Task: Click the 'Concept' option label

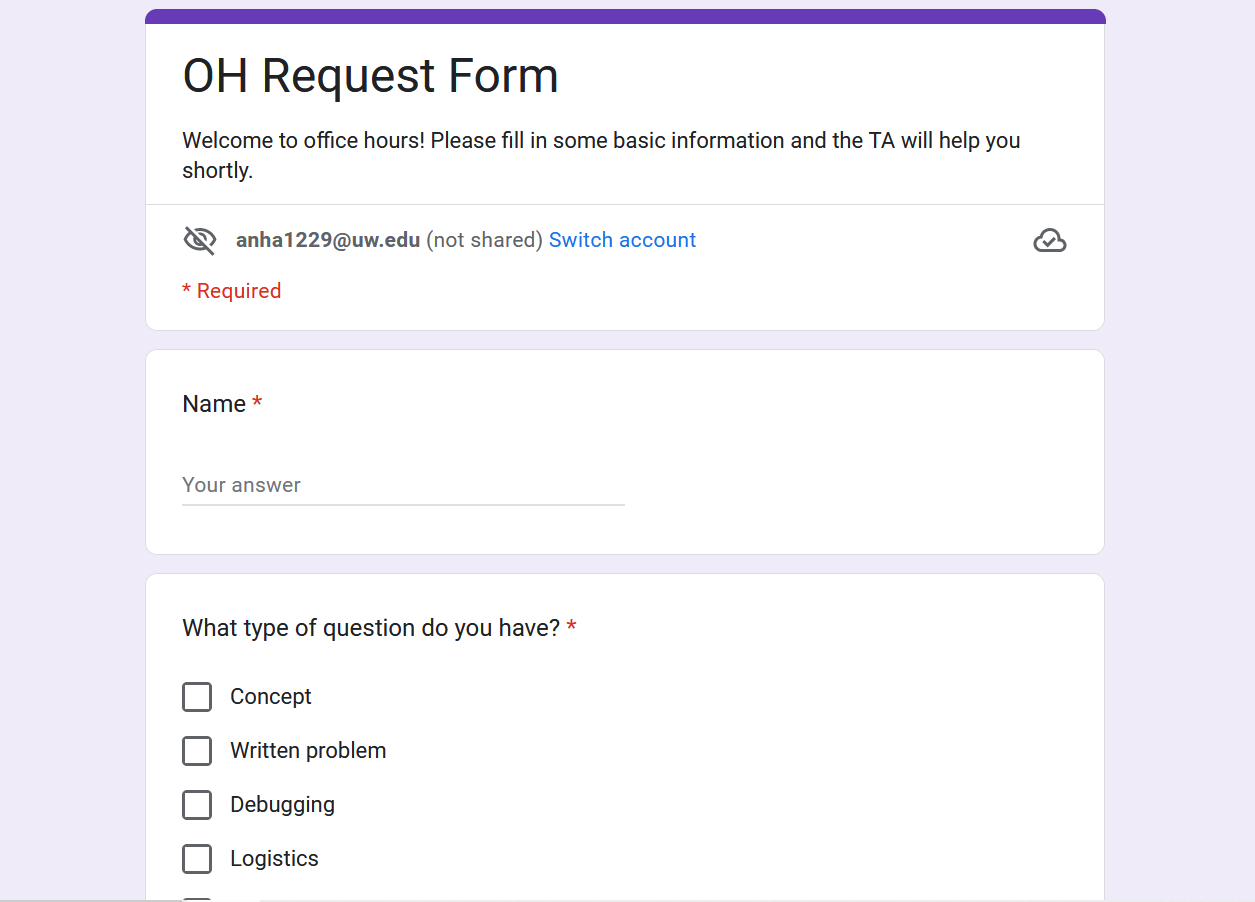Action: tap(271, 697)
